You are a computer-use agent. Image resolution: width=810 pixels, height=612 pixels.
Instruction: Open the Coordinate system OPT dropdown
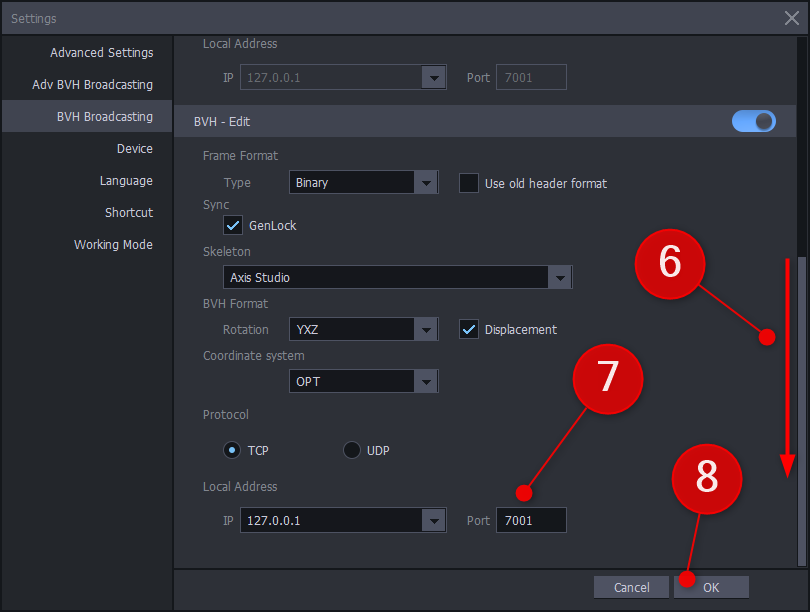point(364,381)
